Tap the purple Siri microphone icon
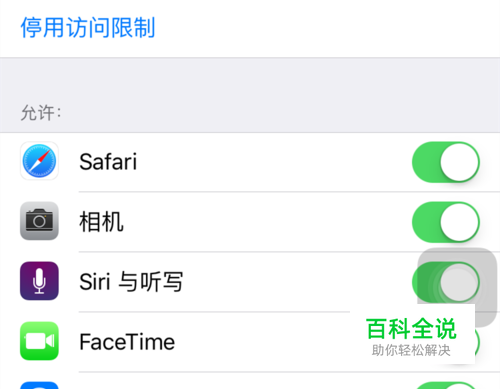This screenshot has height=389, width=500. [x=39, y=281]
